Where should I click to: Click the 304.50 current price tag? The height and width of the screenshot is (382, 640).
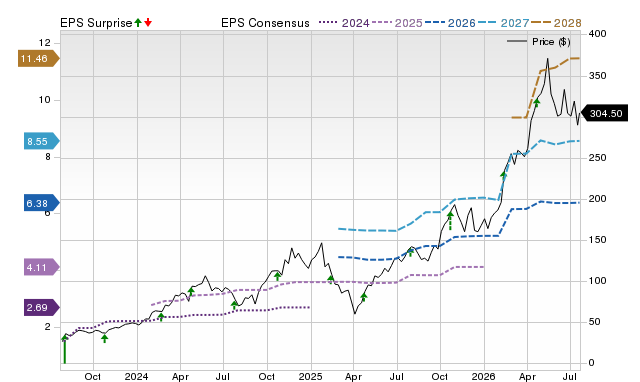point(604,113)
